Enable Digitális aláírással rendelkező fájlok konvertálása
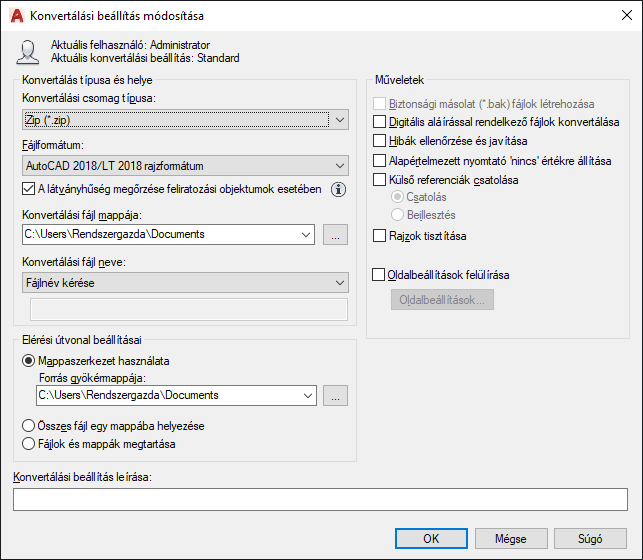The width and height of the screenshot is (643, 560). click(x=379, y=122)
